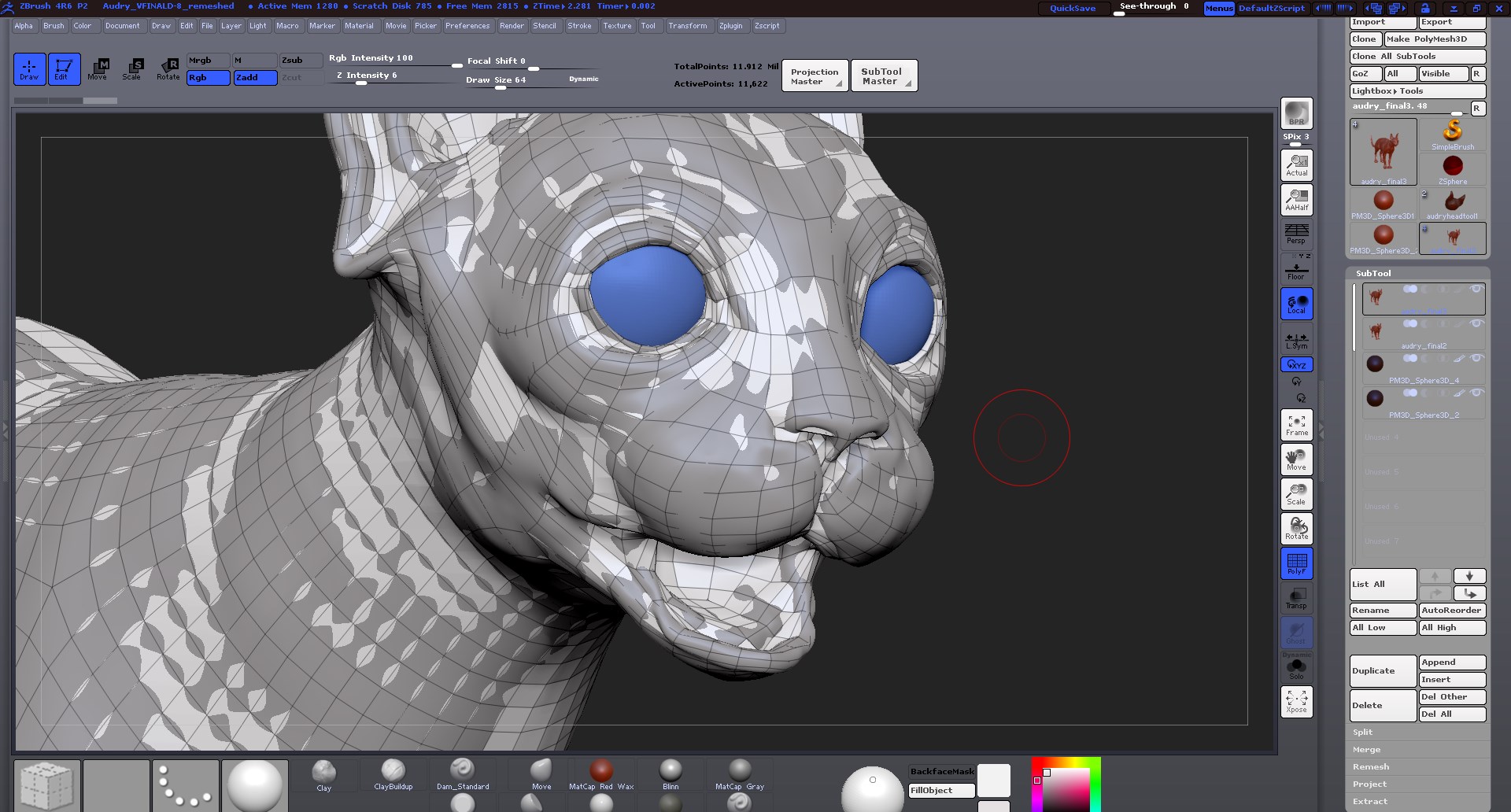The image size is (1511, 812).
Task: Activate Persp mode on the right shelf
Action: click(1296, 234)
